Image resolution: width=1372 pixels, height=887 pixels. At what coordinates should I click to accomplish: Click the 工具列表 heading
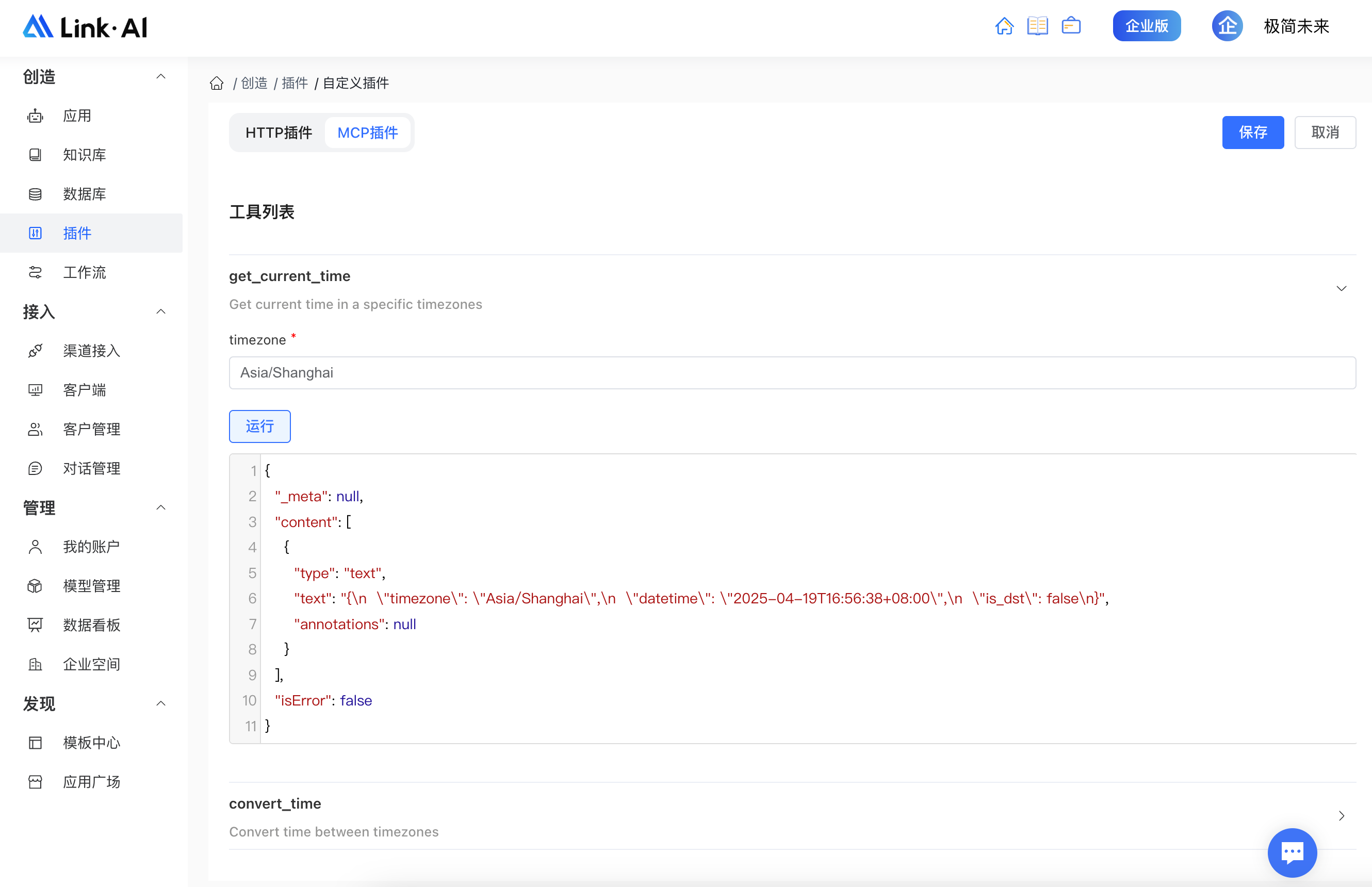tap(262, 211)
